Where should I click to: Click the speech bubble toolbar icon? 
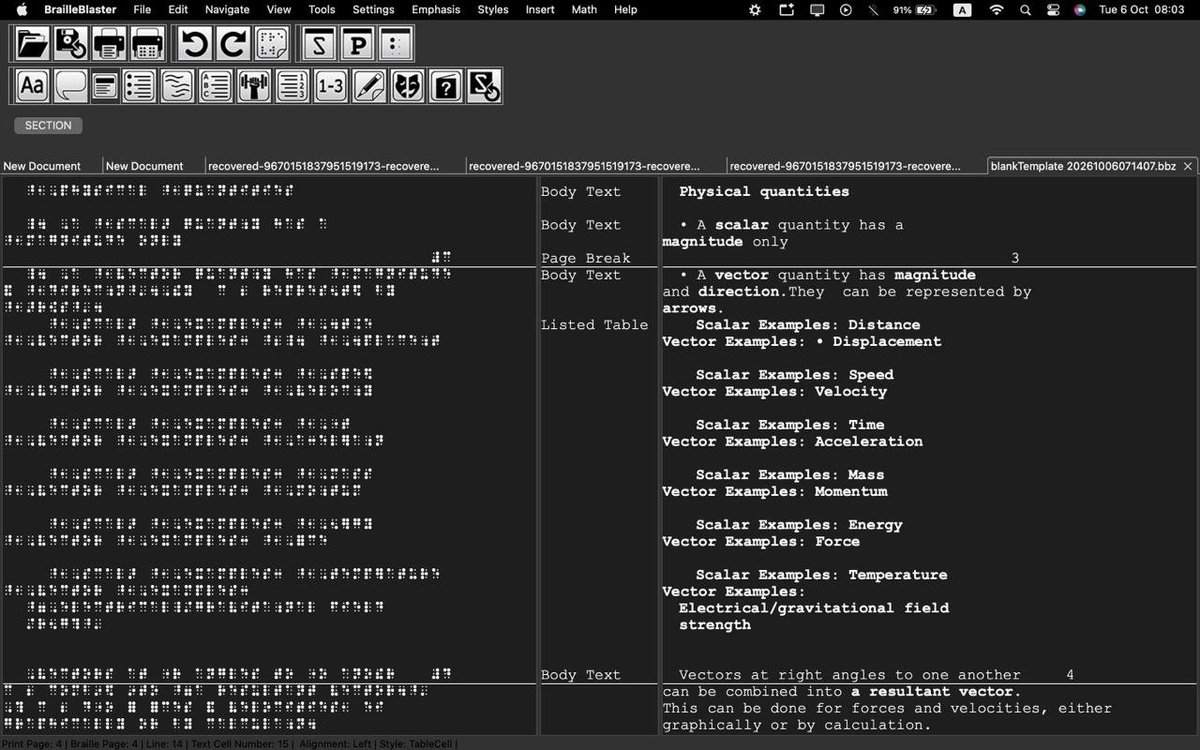[x=70, y=86]
